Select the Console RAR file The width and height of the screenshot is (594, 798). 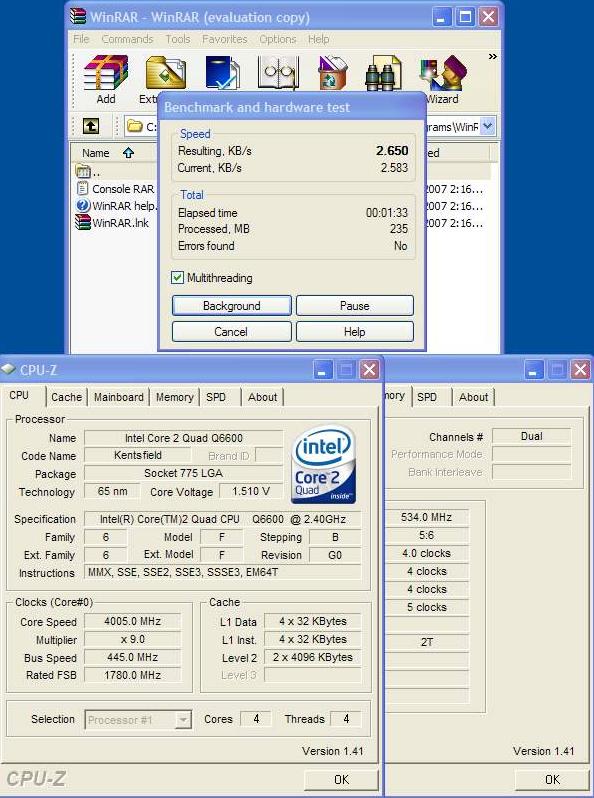click(x=115, y=189)
